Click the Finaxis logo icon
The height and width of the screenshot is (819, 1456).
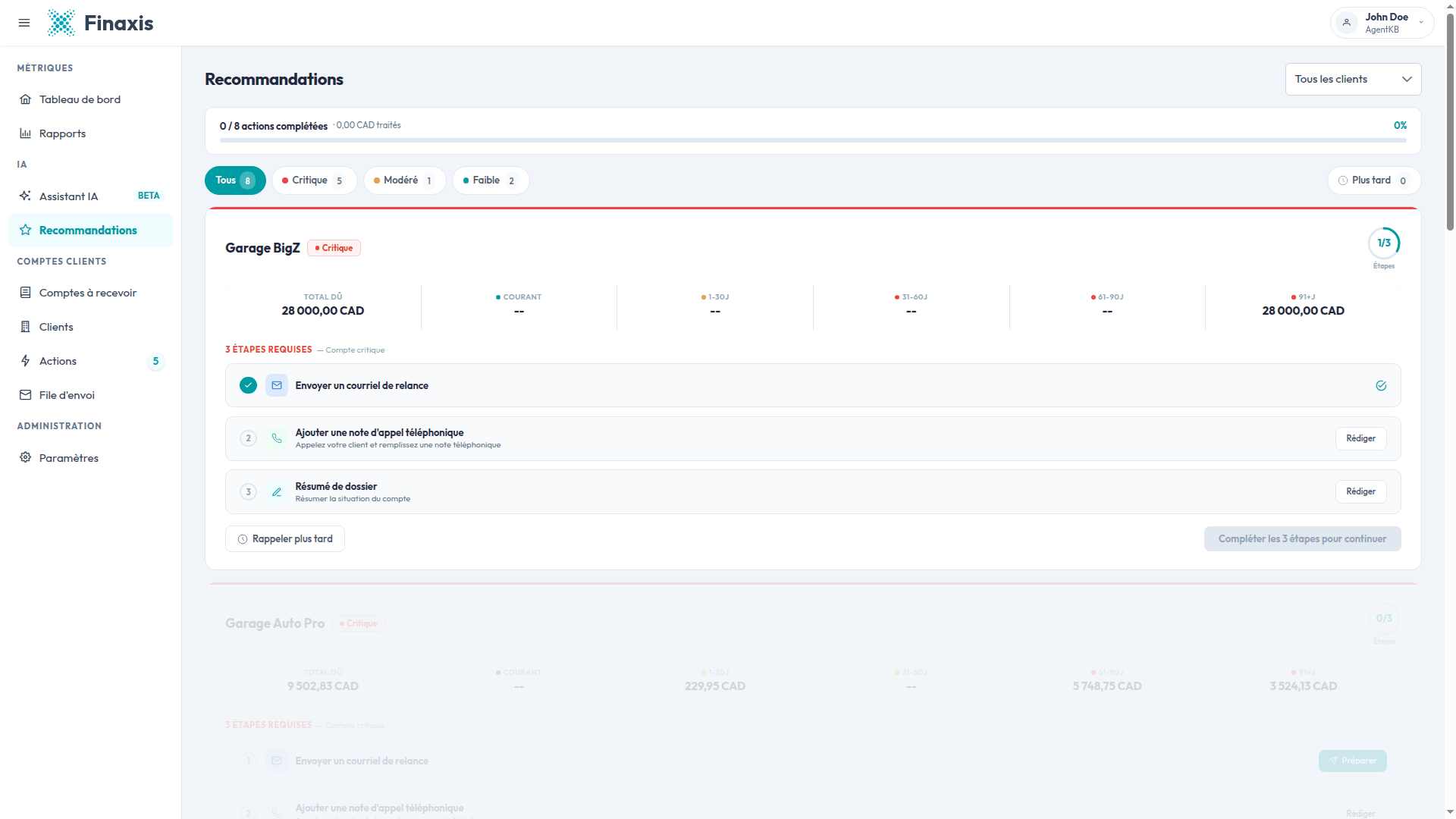tap(61, 23)
